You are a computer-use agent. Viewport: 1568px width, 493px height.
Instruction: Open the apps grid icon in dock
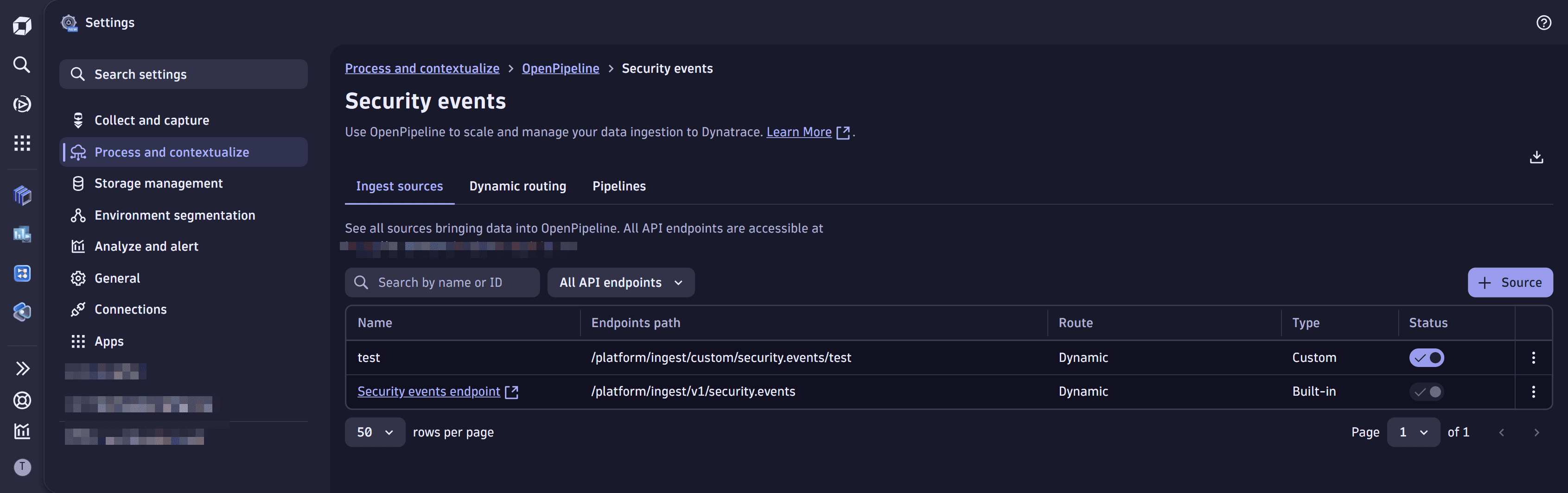tap(22, 143)
